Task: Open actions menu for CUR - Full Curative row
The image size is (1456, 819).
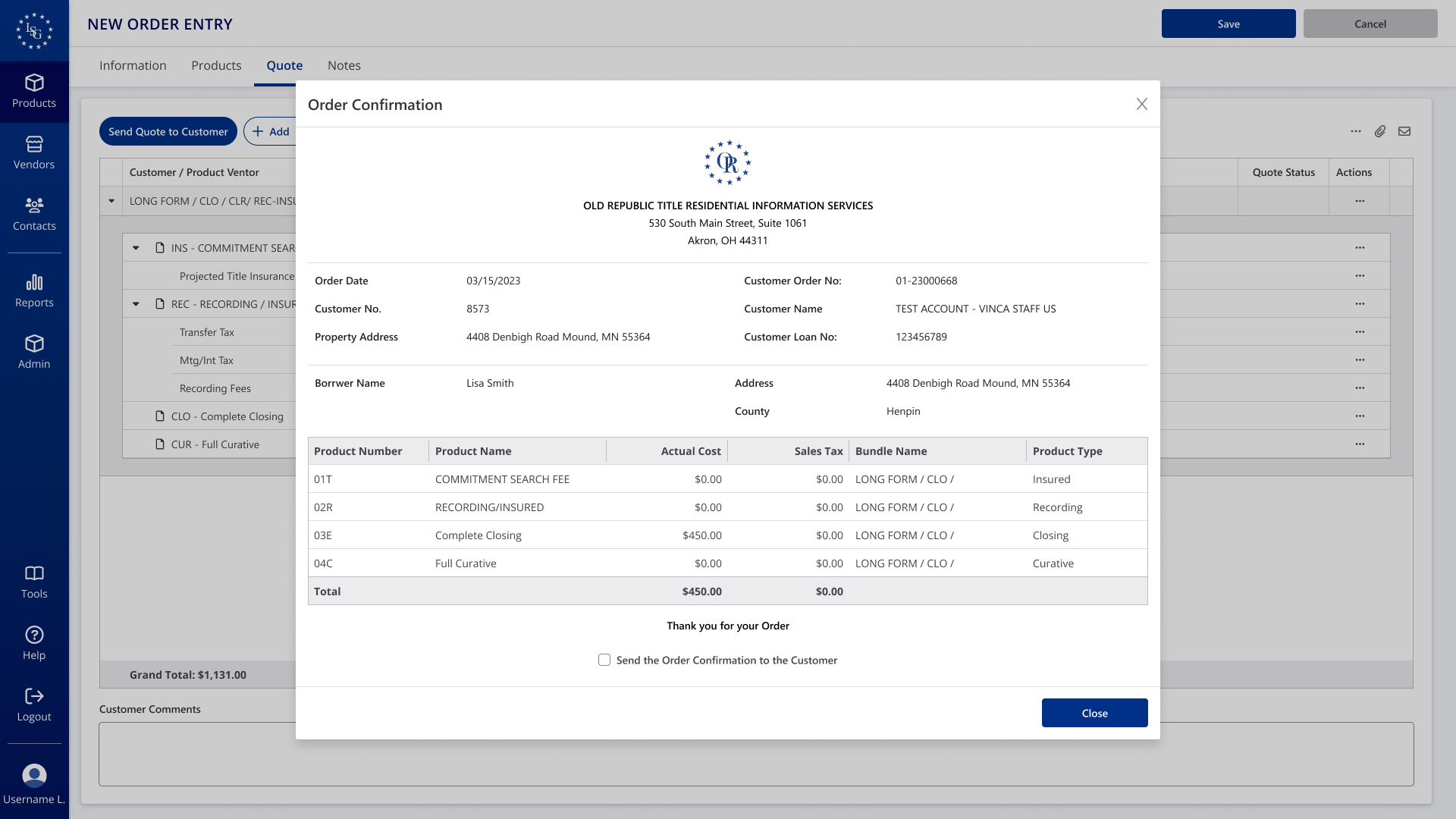Action: pyautogui.click(x=1360, y=444)
